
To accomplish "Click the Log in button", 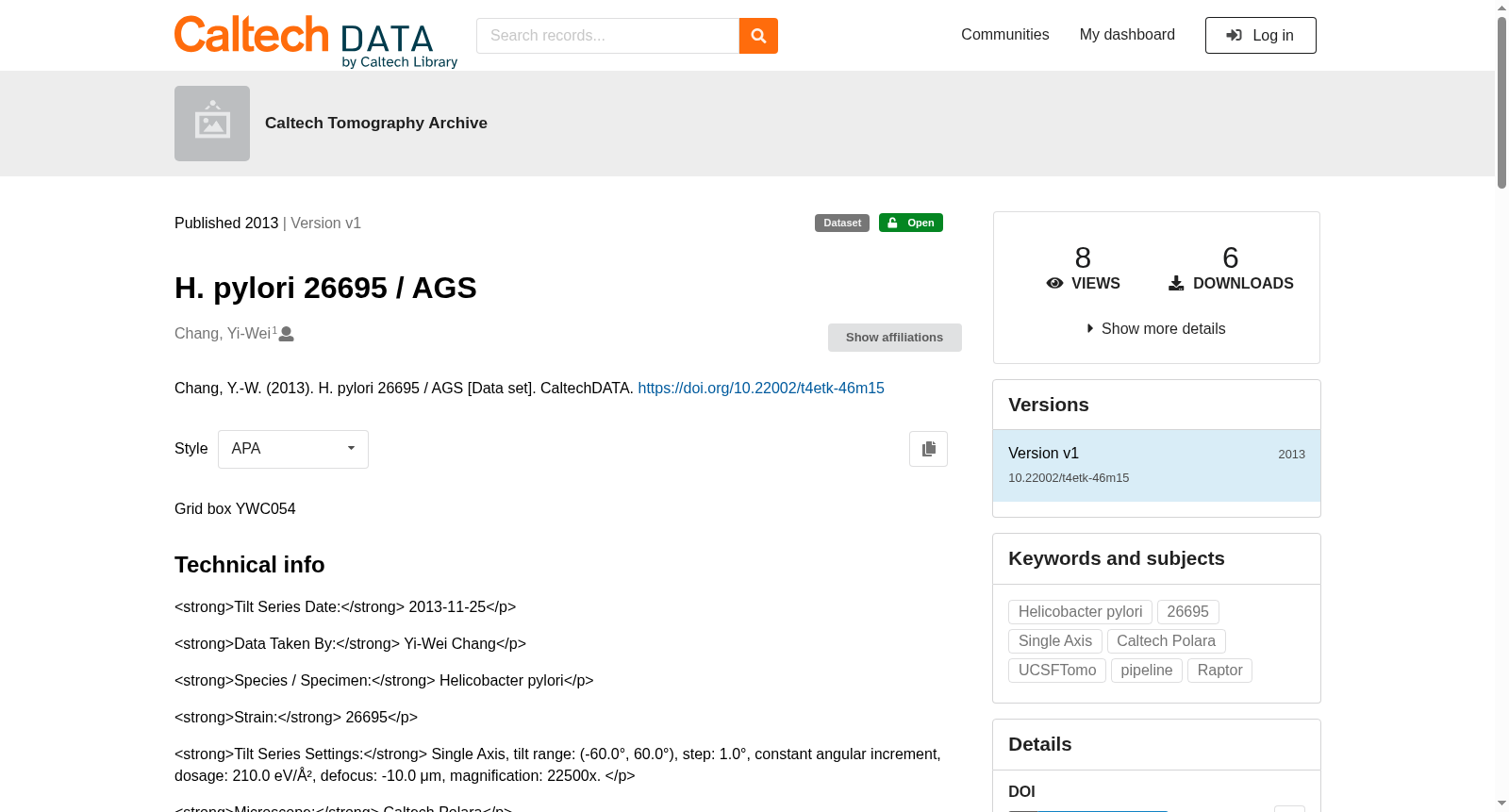I will (1260, 36).
